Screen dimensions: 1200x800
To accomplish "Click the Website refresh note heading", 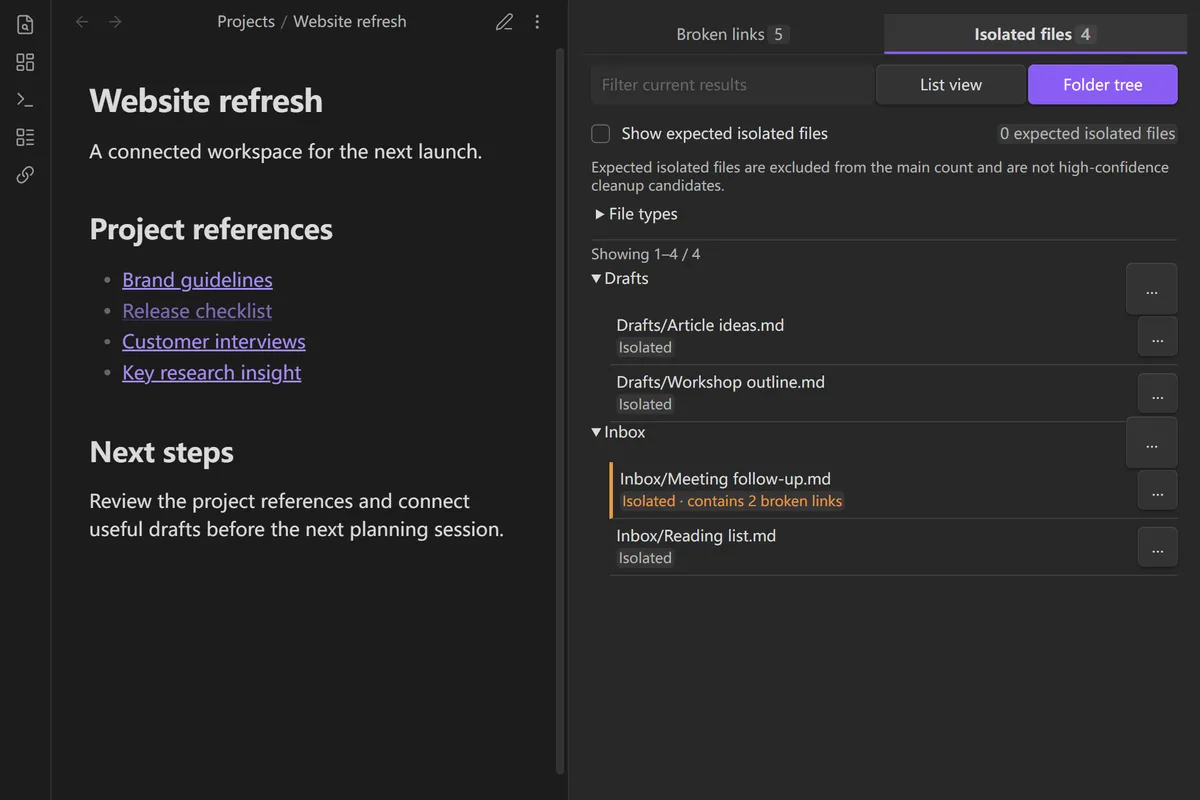I will click(x=206, y=100).
